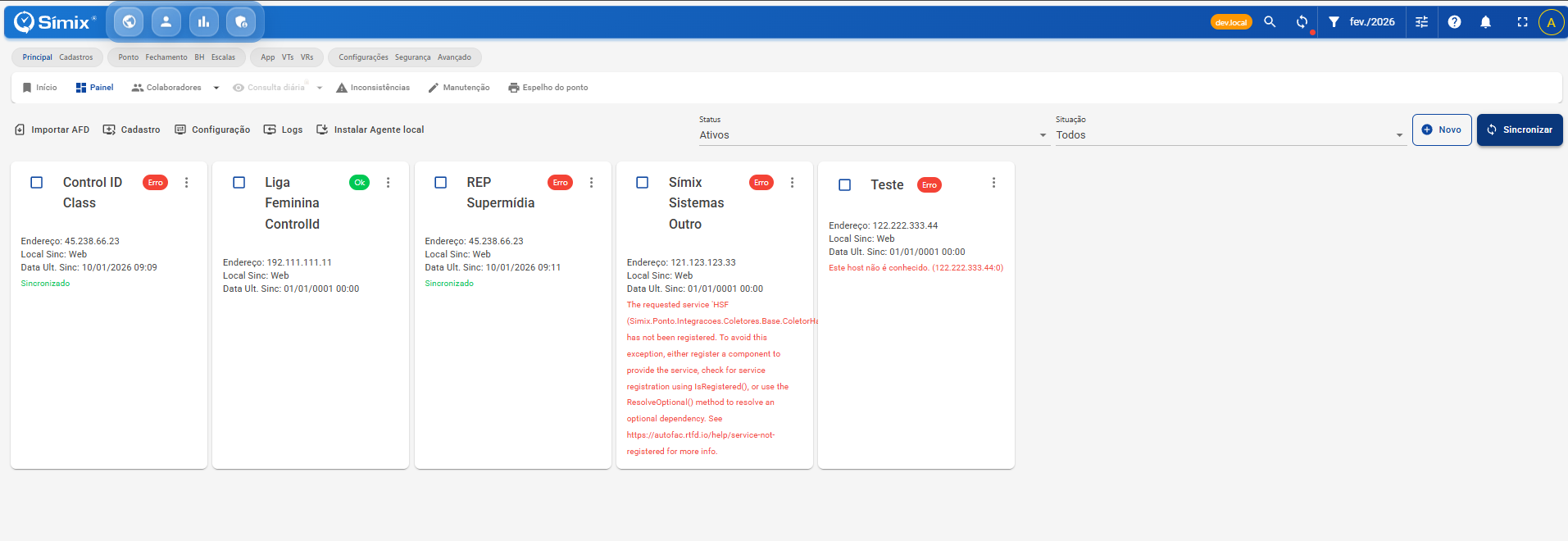
Task: Click Importar AFD
Action: (52, 130)
